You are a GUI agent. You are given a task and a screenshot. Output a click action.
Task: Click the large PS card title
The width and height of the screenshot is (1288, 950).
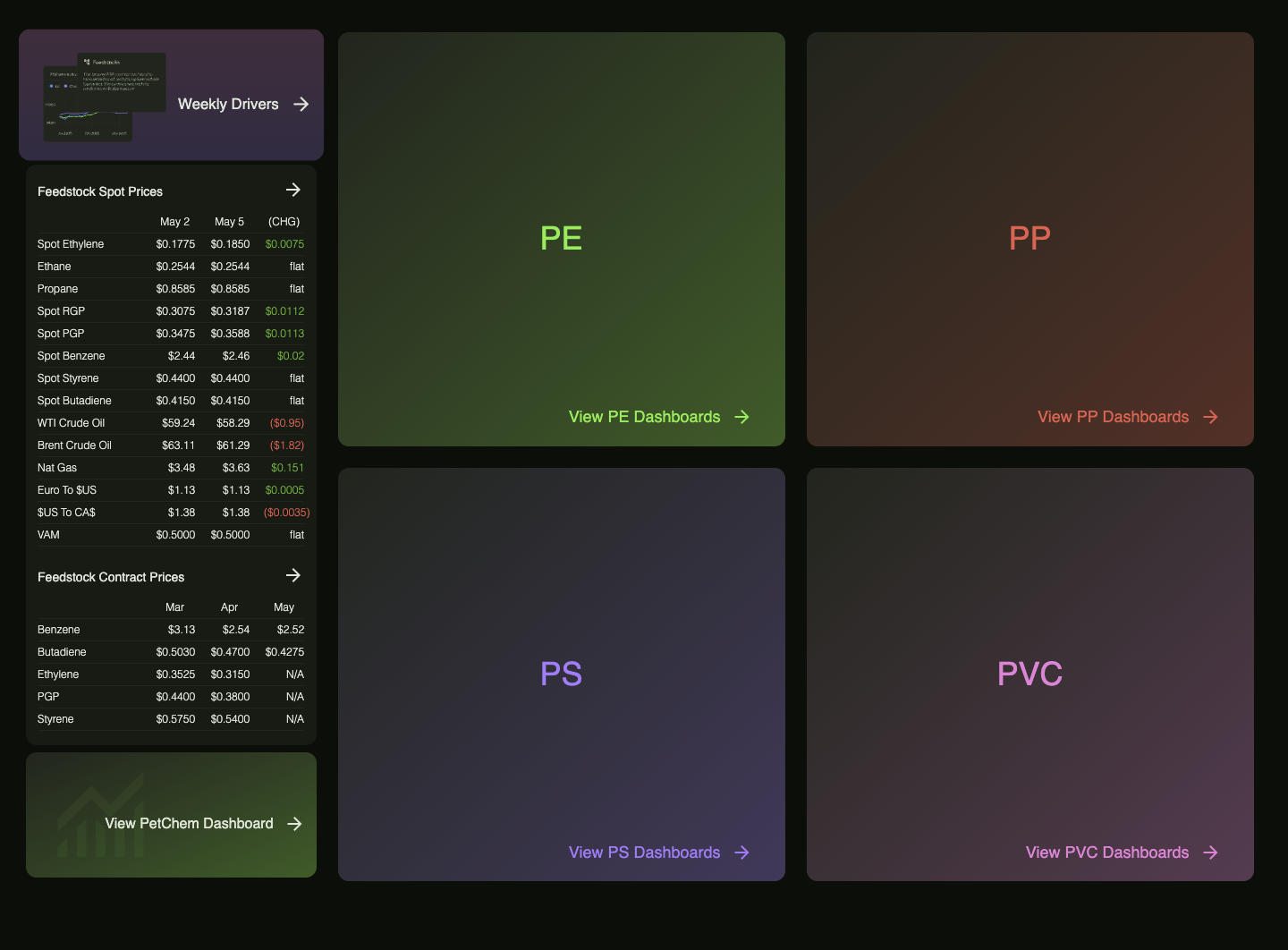point(561,674)
